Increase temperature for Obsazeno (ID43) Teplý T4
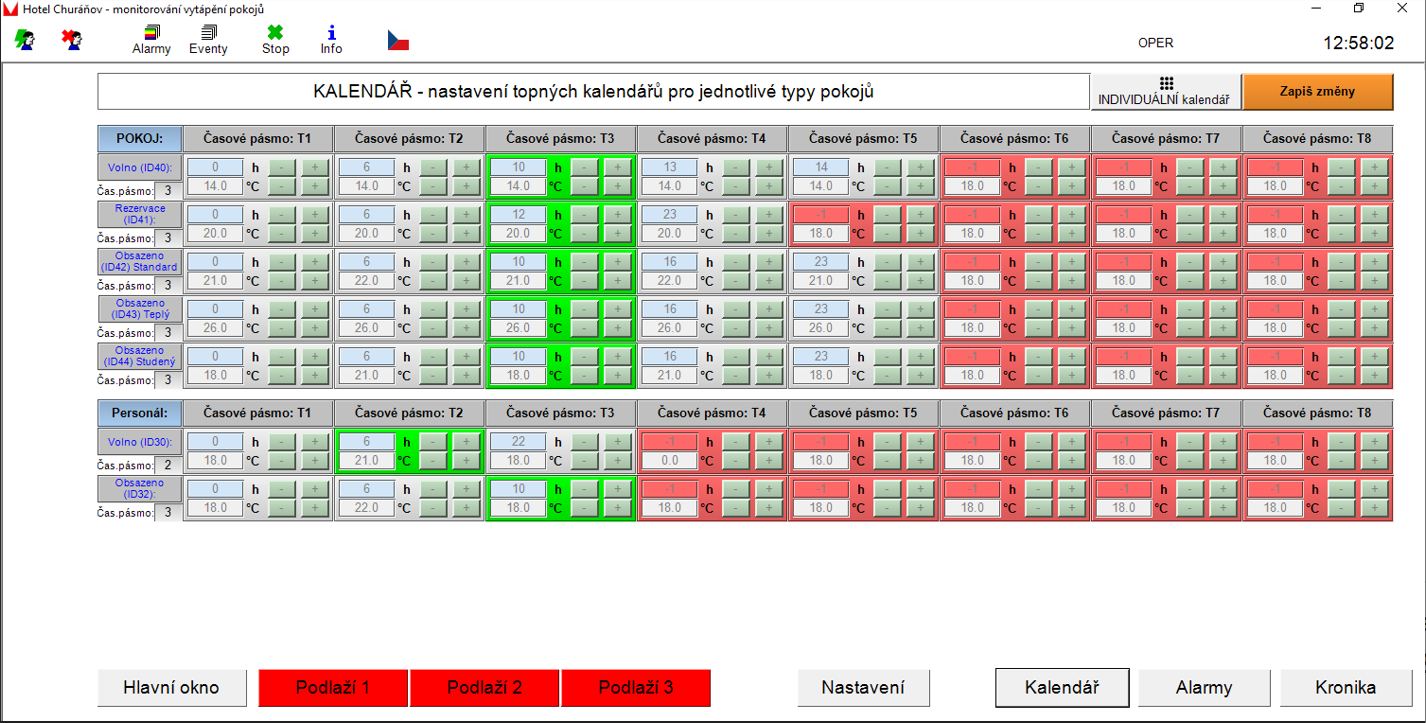1426x723 pixels. click(768, 328)
